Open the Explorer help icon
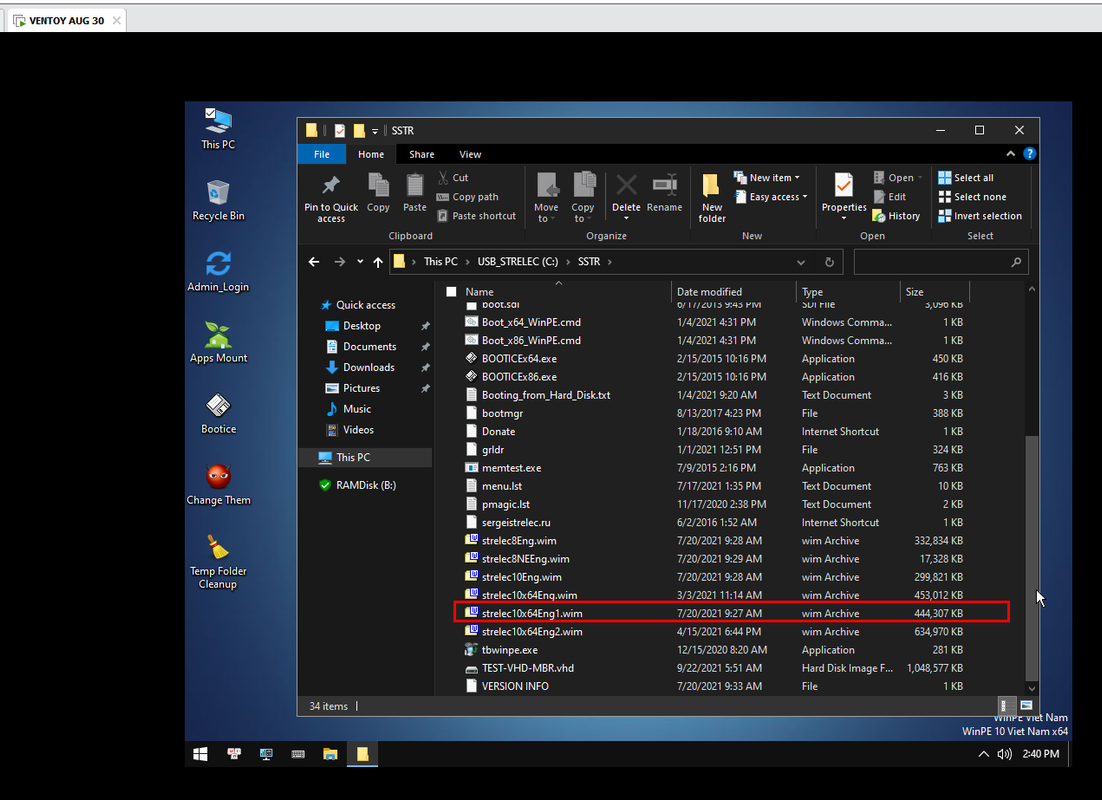This screenshot has width=1102, height=800. point(1030,154)
